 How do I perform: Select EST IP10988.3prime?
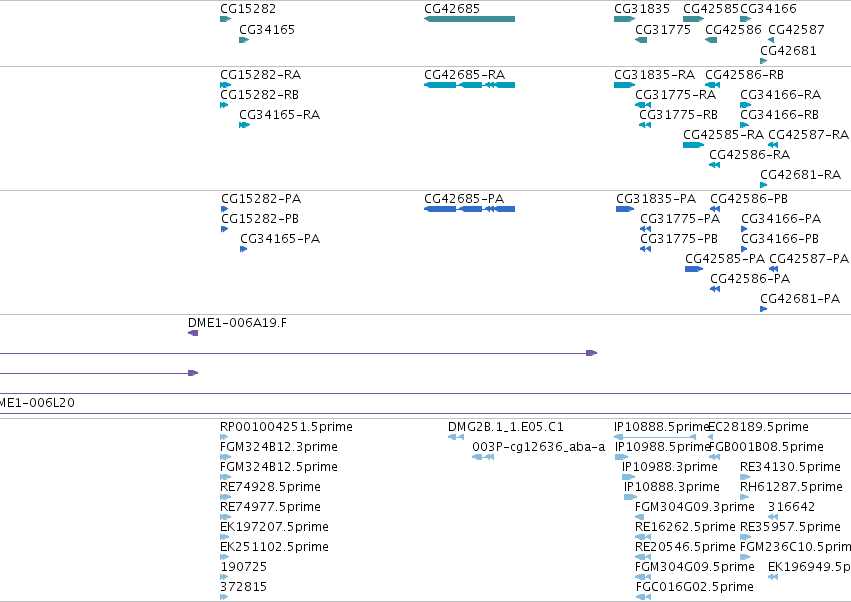(x=670, y=467)
